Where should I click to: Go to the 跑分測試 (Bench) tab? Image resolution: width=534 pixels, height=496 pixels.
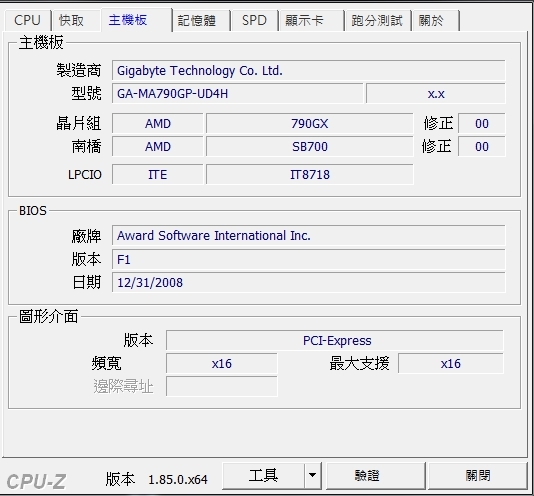tap(377, 20)
